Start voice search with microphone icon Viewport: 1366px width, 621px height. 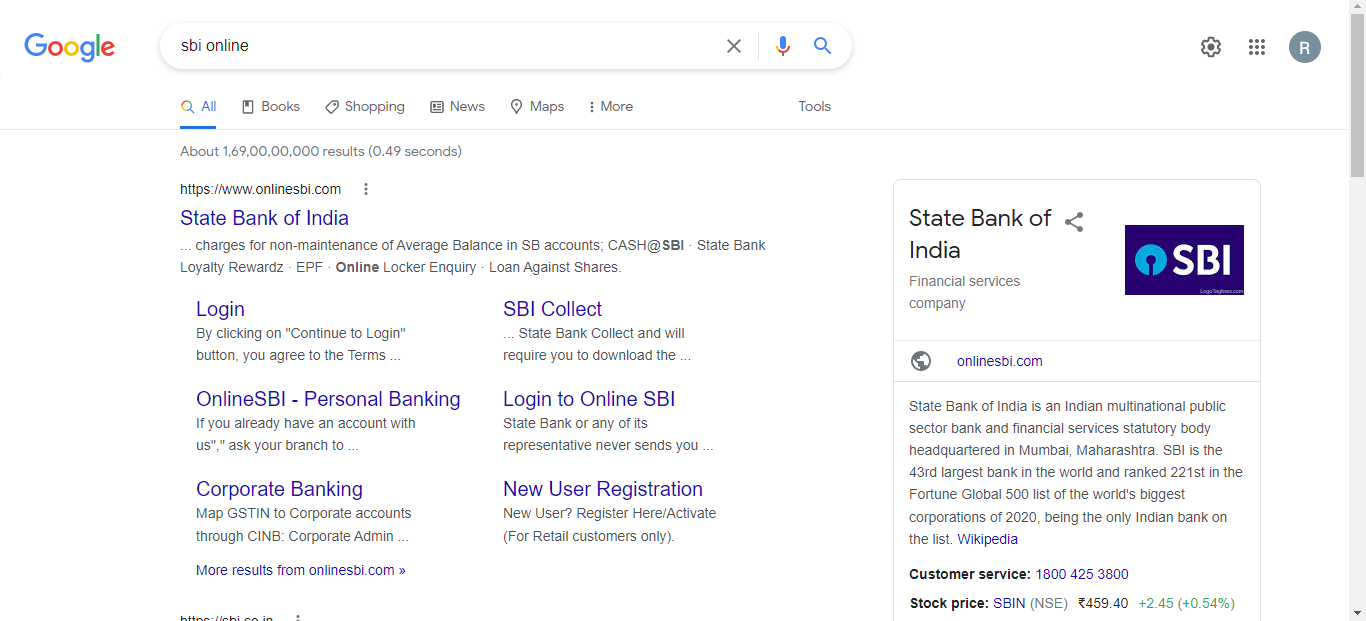(783, 46)
